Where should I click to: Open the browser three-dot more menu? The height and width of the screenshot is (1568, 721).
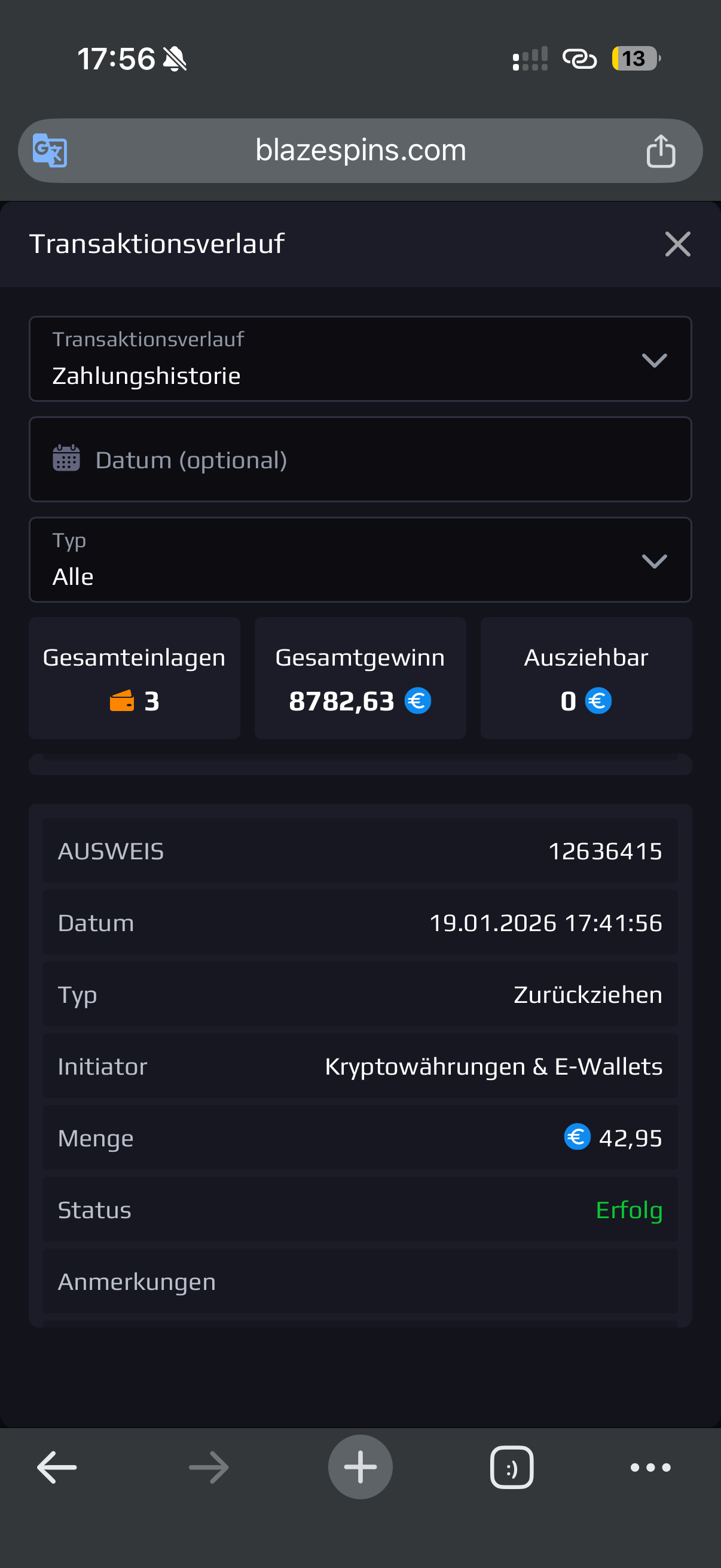[650, 1467]
